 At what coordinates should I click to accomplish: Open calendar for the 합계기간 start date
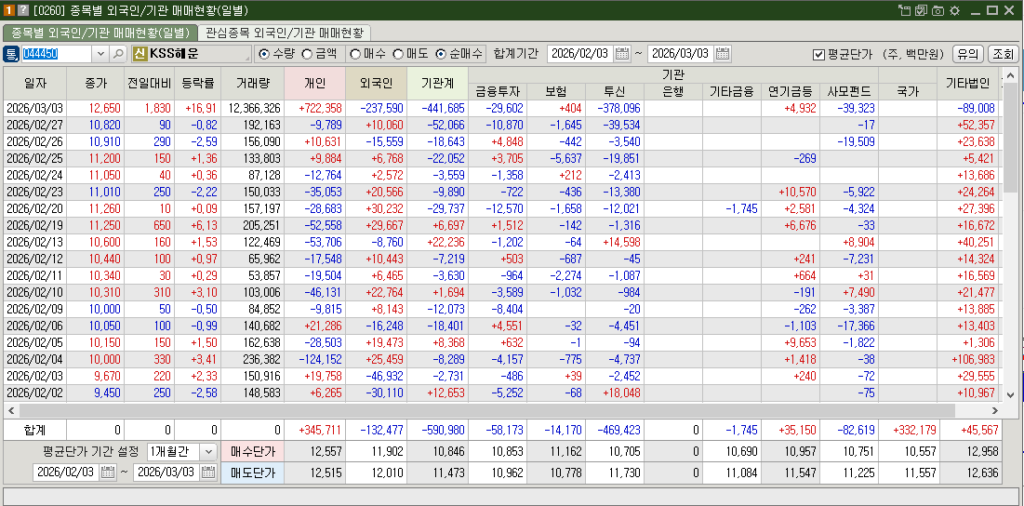(622, 53)
